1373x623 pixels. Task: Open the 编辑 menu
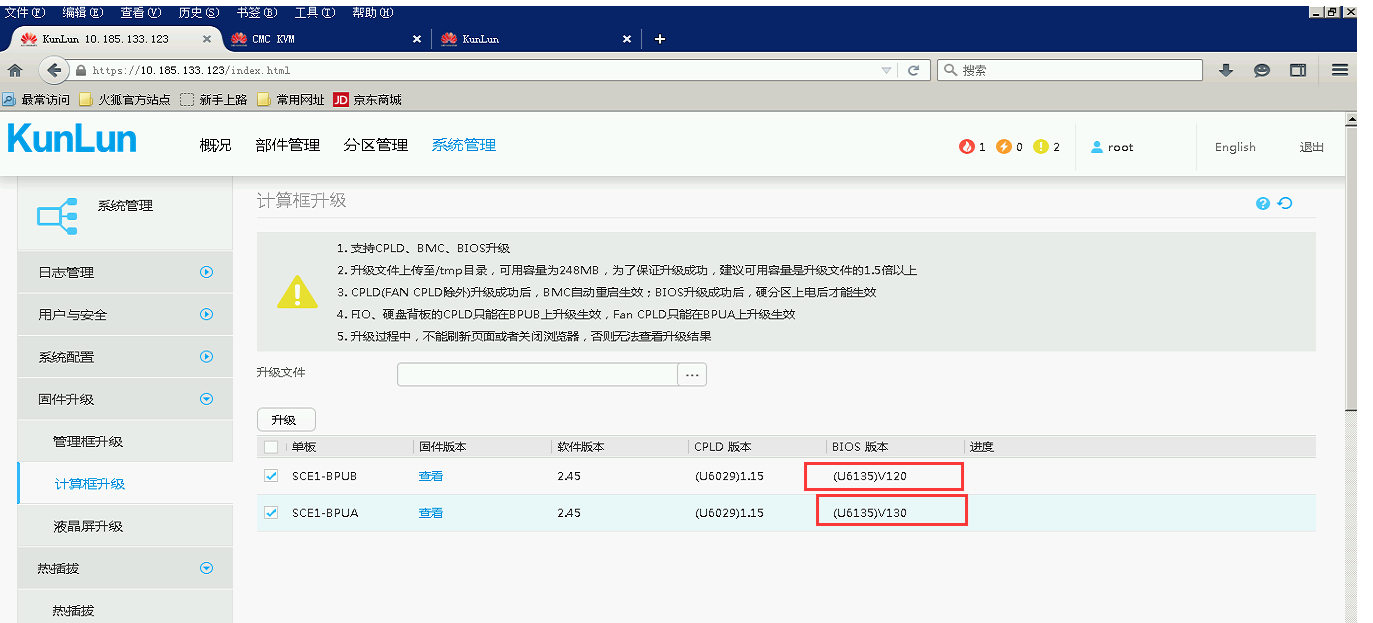(83, 13)
